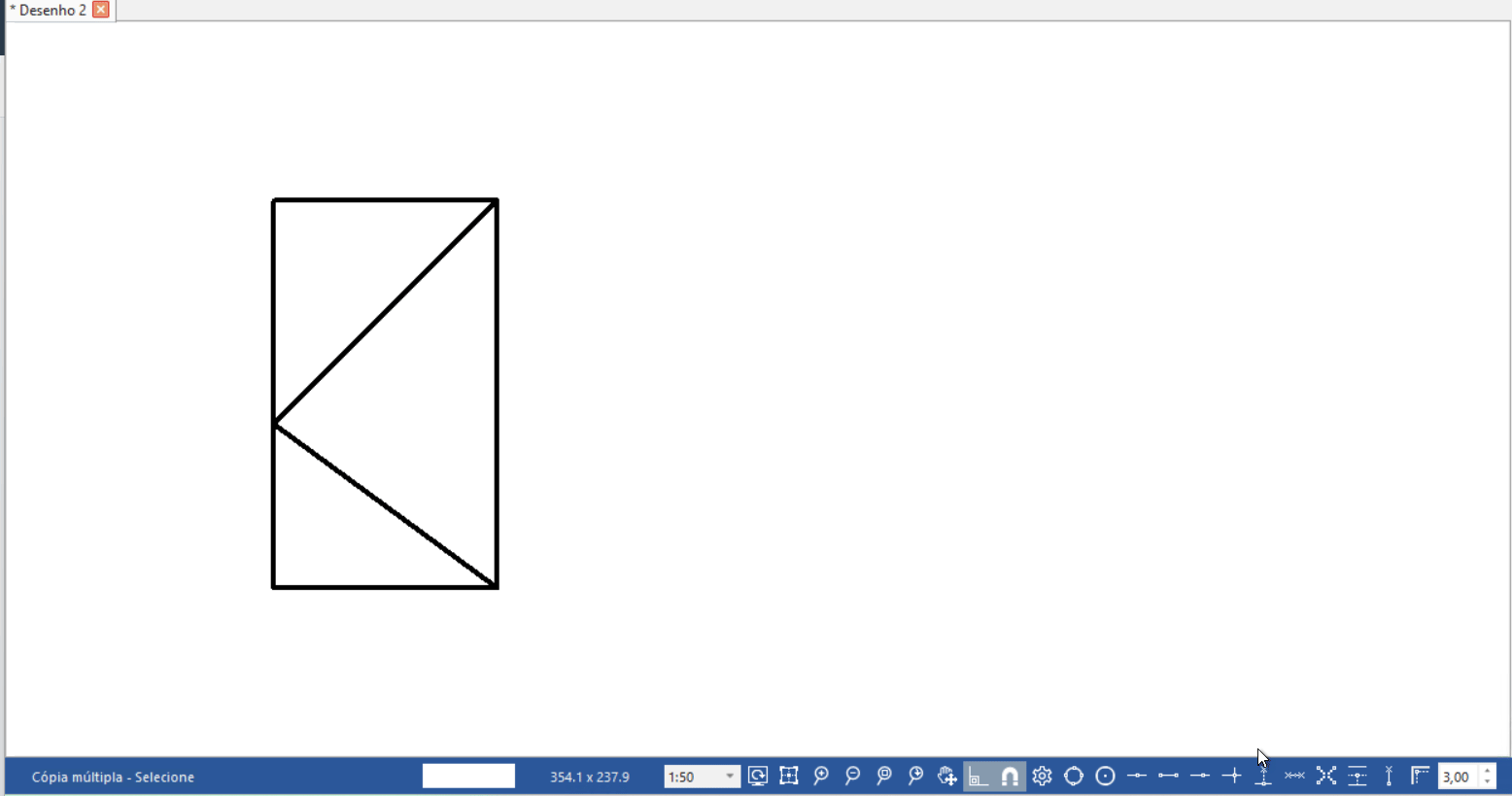Toggle orthogonal mode in status bar
The image size is (1512, 796).
[x=979, y=776]
